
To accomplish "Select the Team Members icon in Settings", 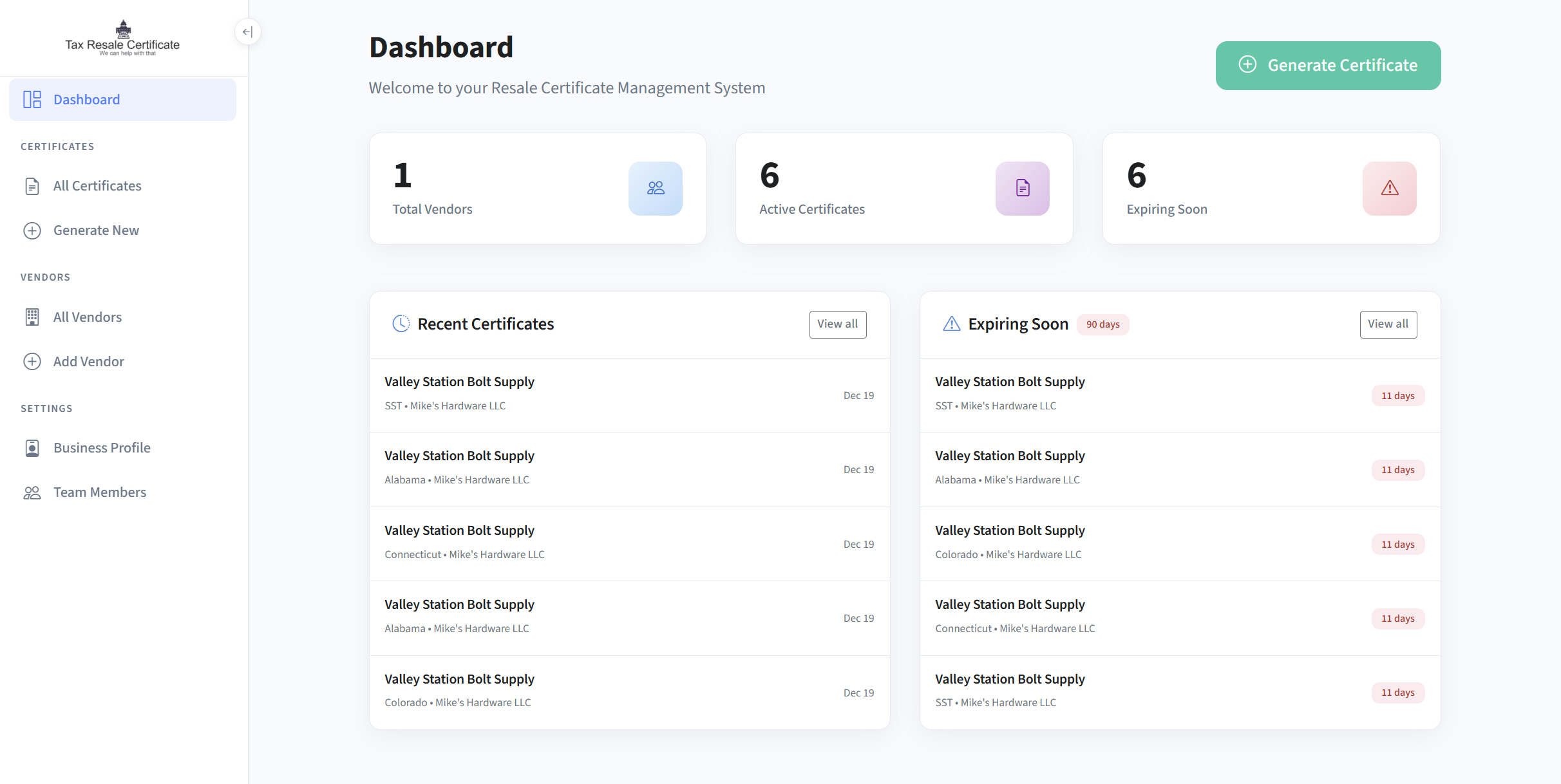I will point(32,492).
